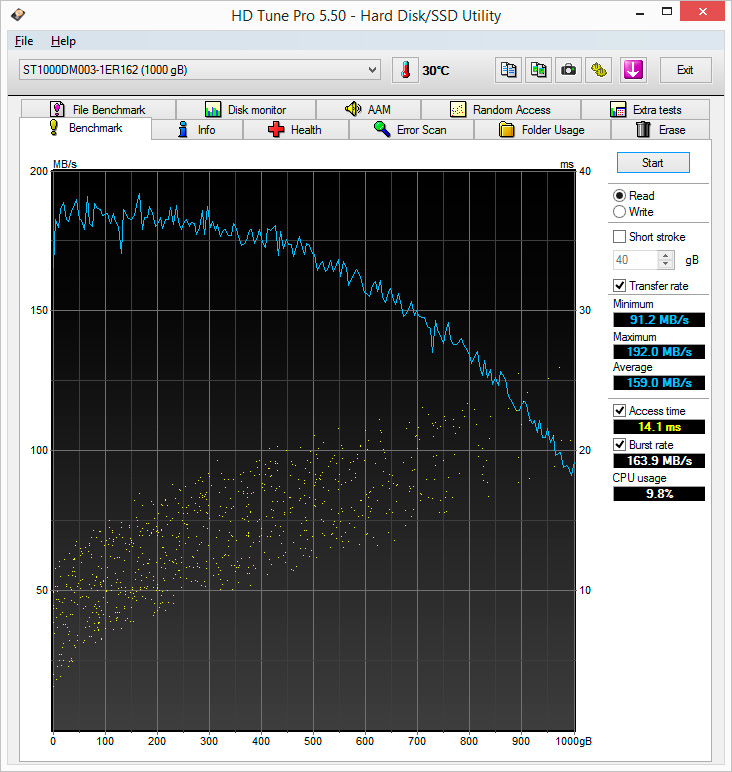Image resolution: width=732 pixels, height=772 pixels.
Task: Switch to the Error Scan tab
Action: [x=410, y=130]
